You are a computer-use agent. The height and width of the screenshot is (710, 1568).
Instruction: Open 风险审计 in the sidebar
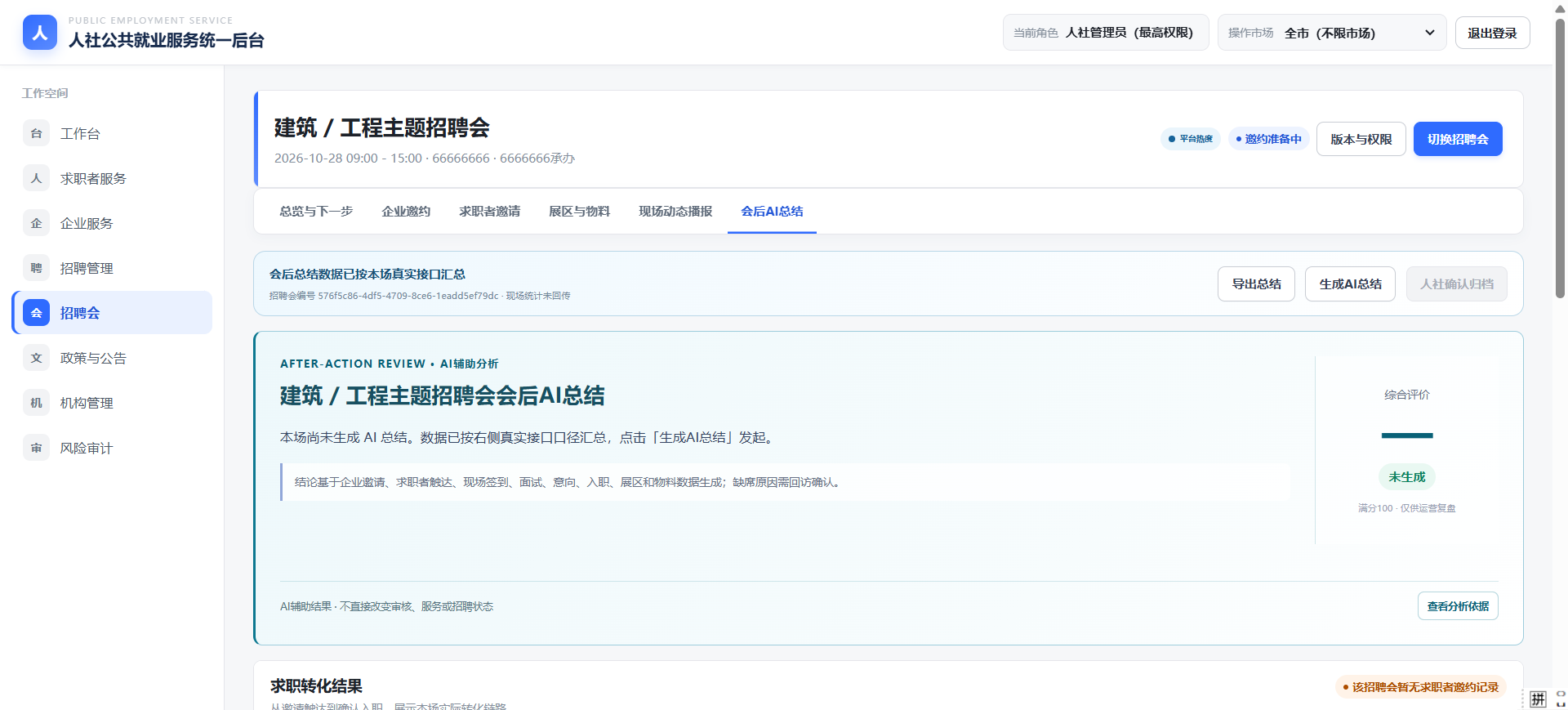click(112, 448)
